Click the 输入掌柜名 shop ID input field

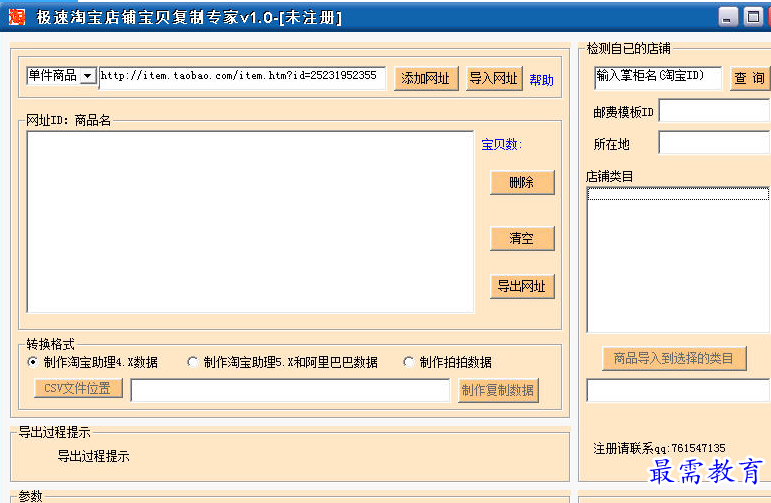[658, 78]
